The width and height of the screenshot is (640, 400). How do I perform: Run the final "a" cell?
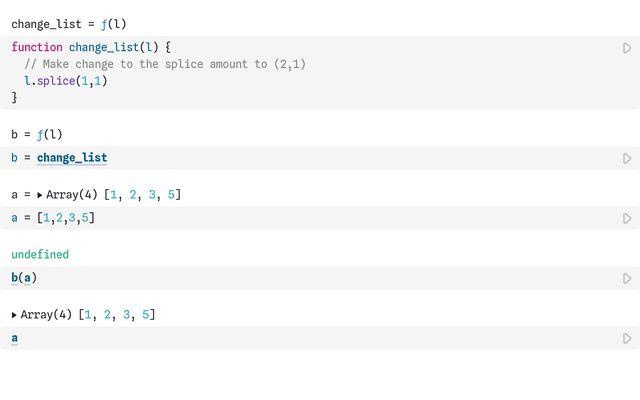coord(627,338)
